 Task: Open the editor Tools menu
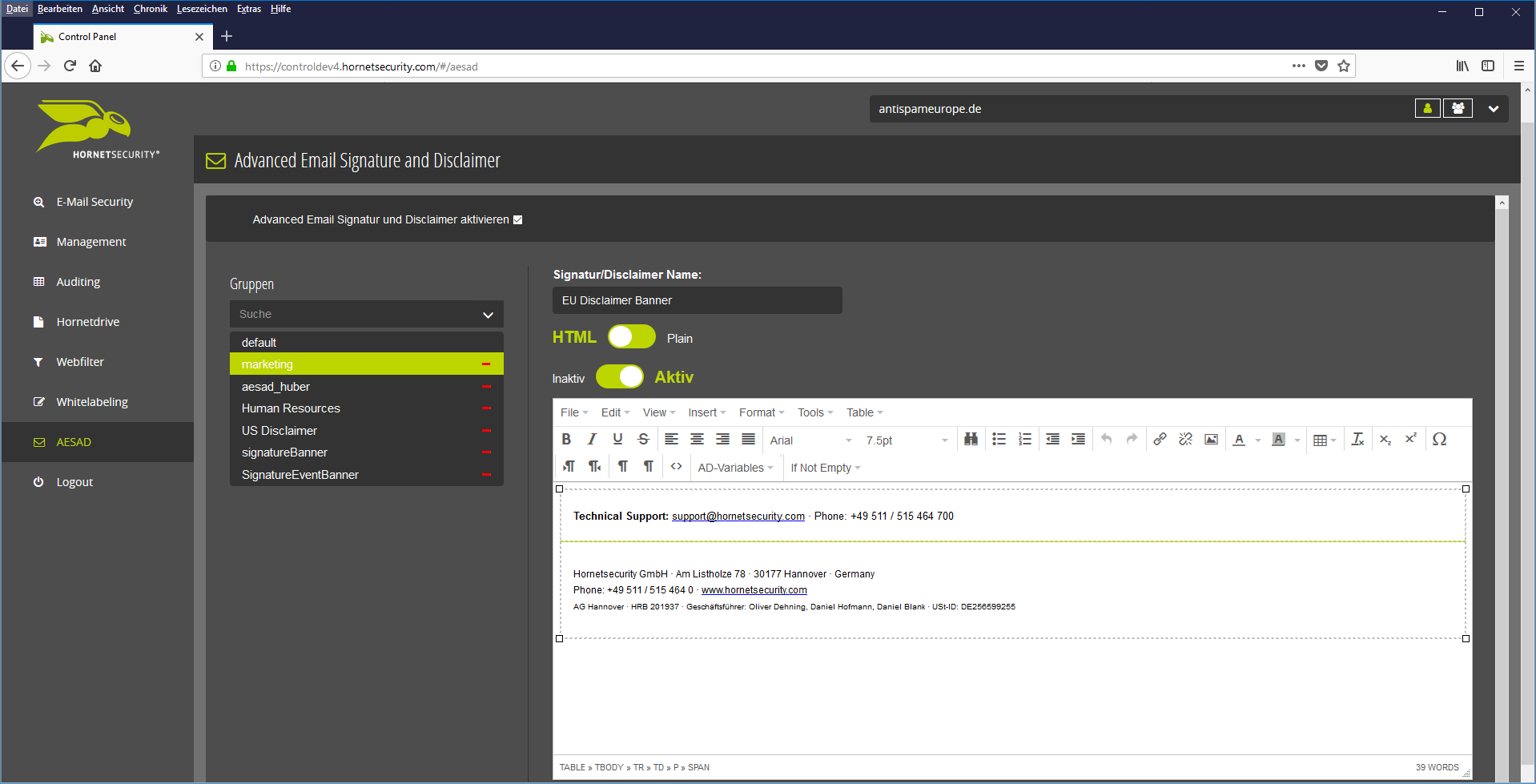click(814, 412)
